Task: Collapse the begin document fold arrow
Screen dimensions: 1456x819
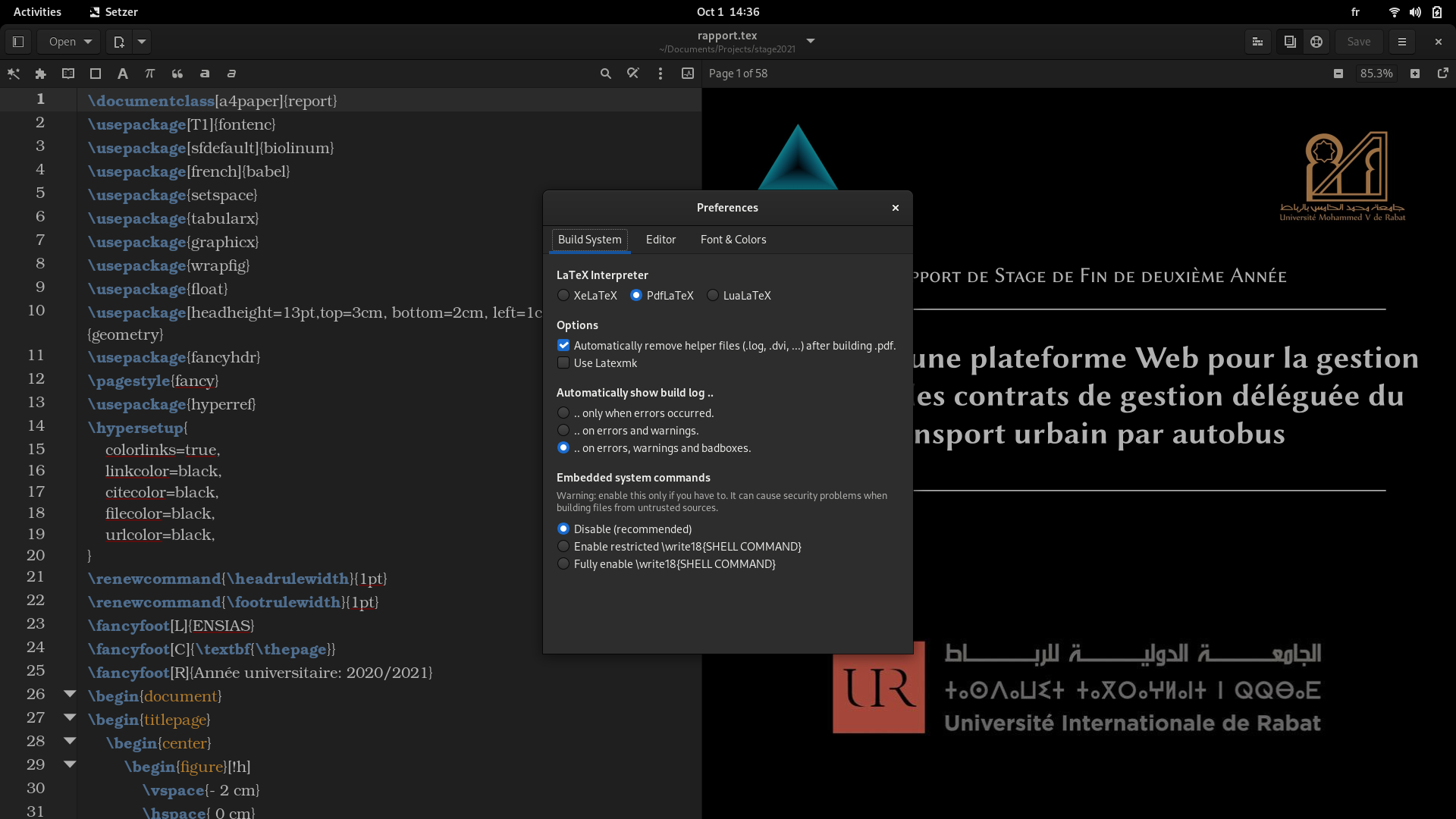Action: pyautogui.click(x=70, y=694)
